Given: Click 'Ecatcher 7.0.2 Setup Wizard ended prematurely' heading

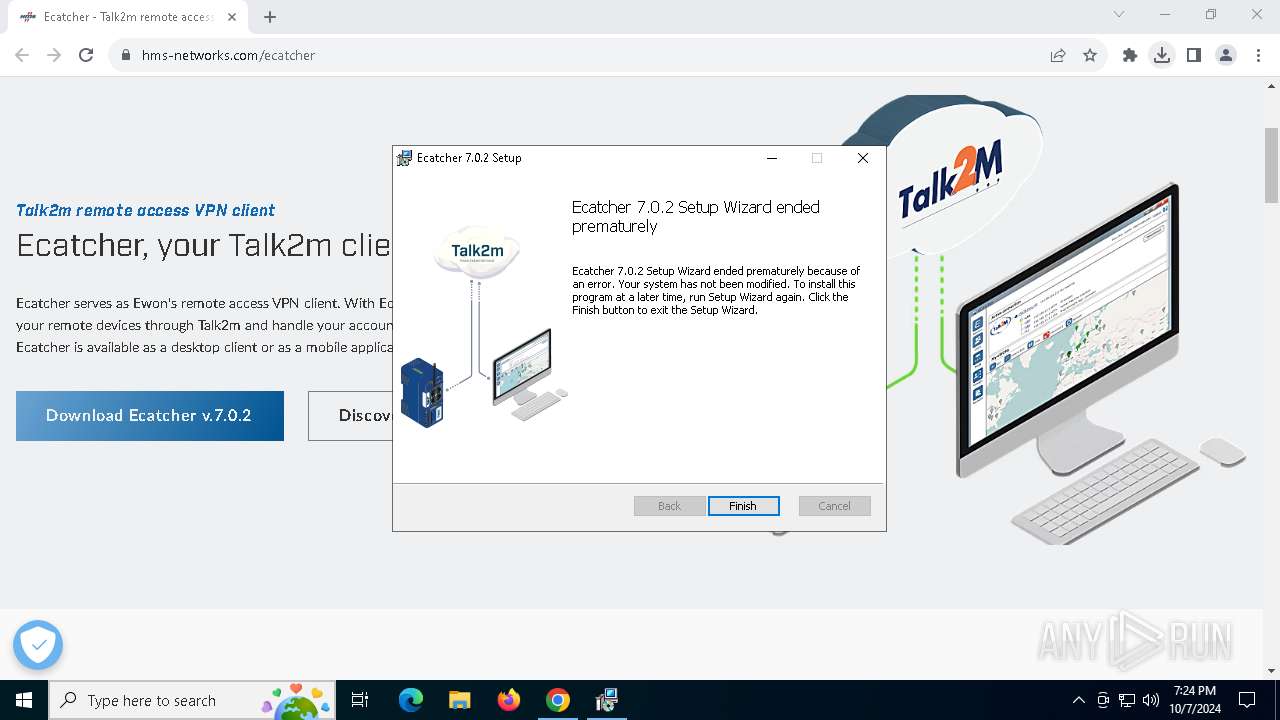Looking at the screenshot, I should click(696, 217).
